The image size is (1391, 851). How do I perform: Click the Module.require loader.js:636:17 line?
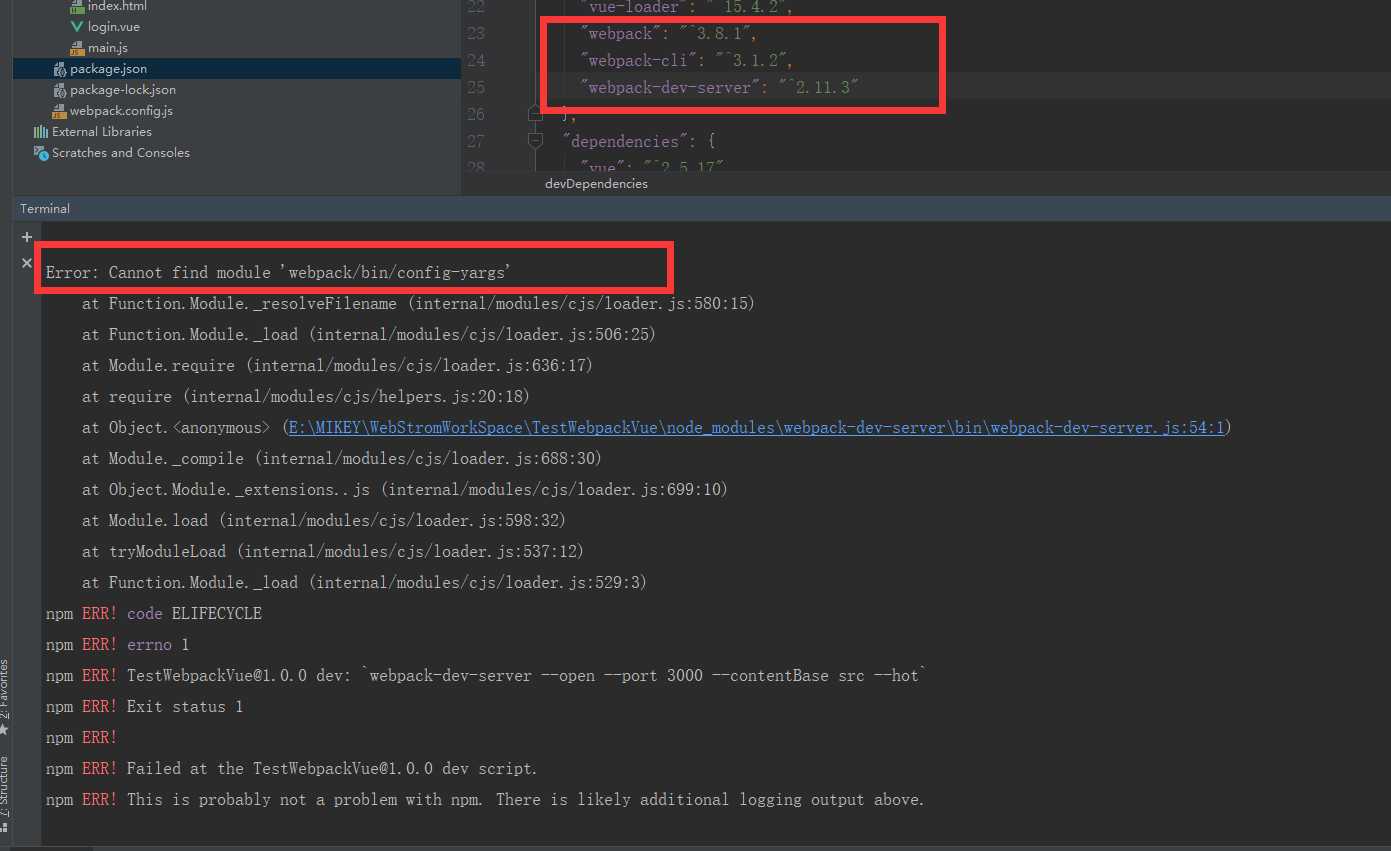click(x=337, y=366)
